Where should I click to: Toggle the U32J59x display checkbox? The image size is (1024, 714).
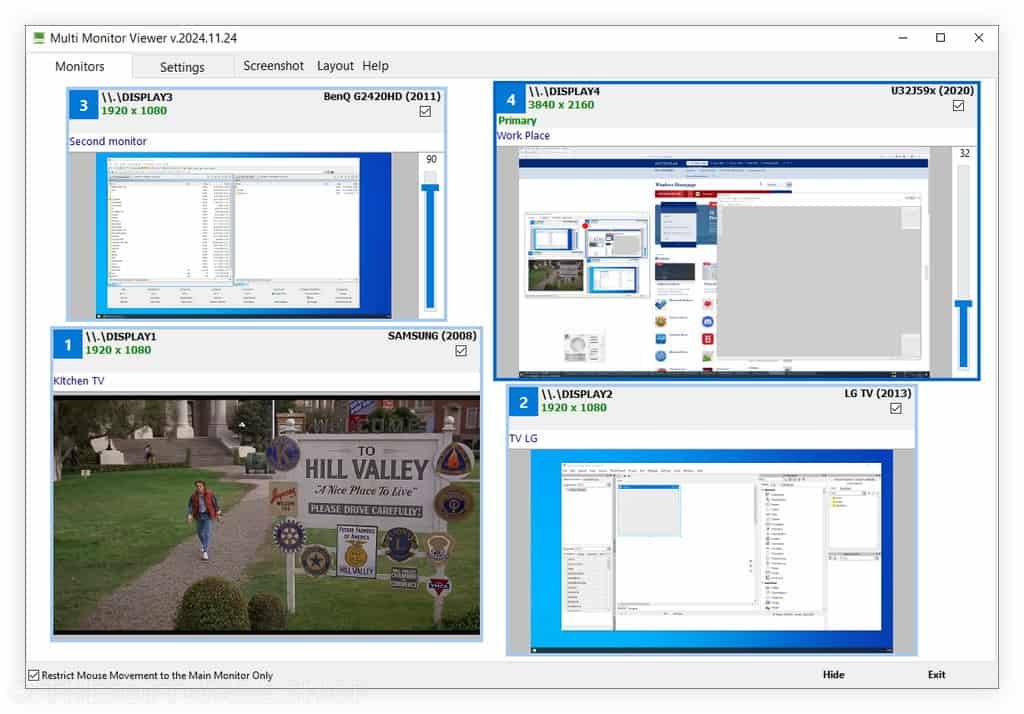(958, 104)
